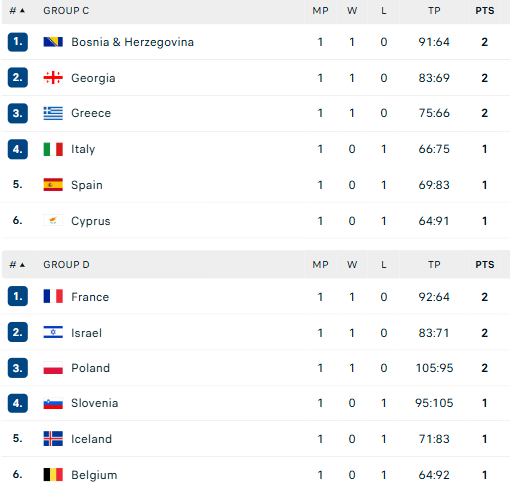Click the Spain flag icon
Screen dimensions: 510x491
pyautogui.click(x=53, y=185)
